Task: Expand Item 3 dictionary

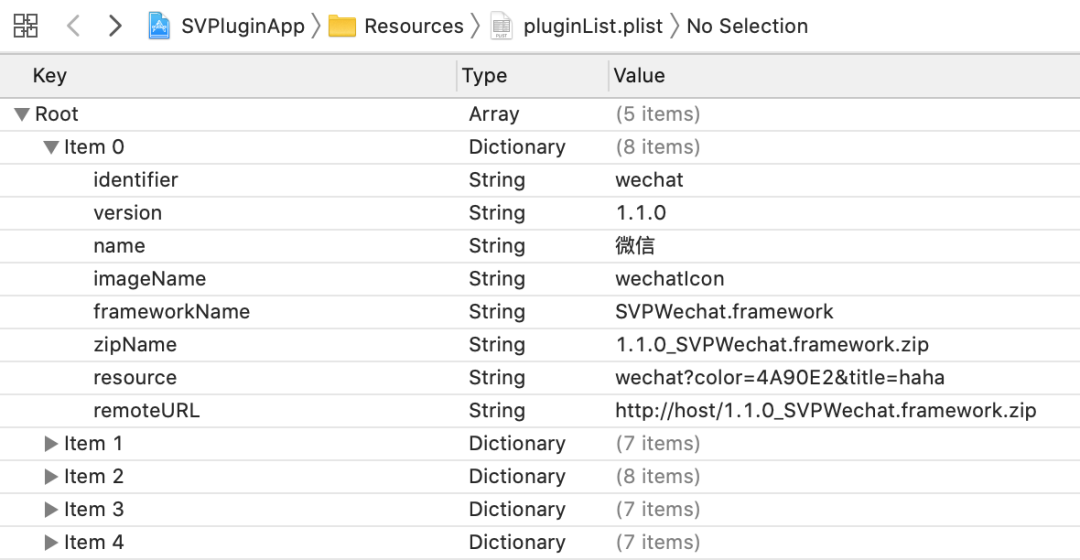Action: tap(51, 510)
